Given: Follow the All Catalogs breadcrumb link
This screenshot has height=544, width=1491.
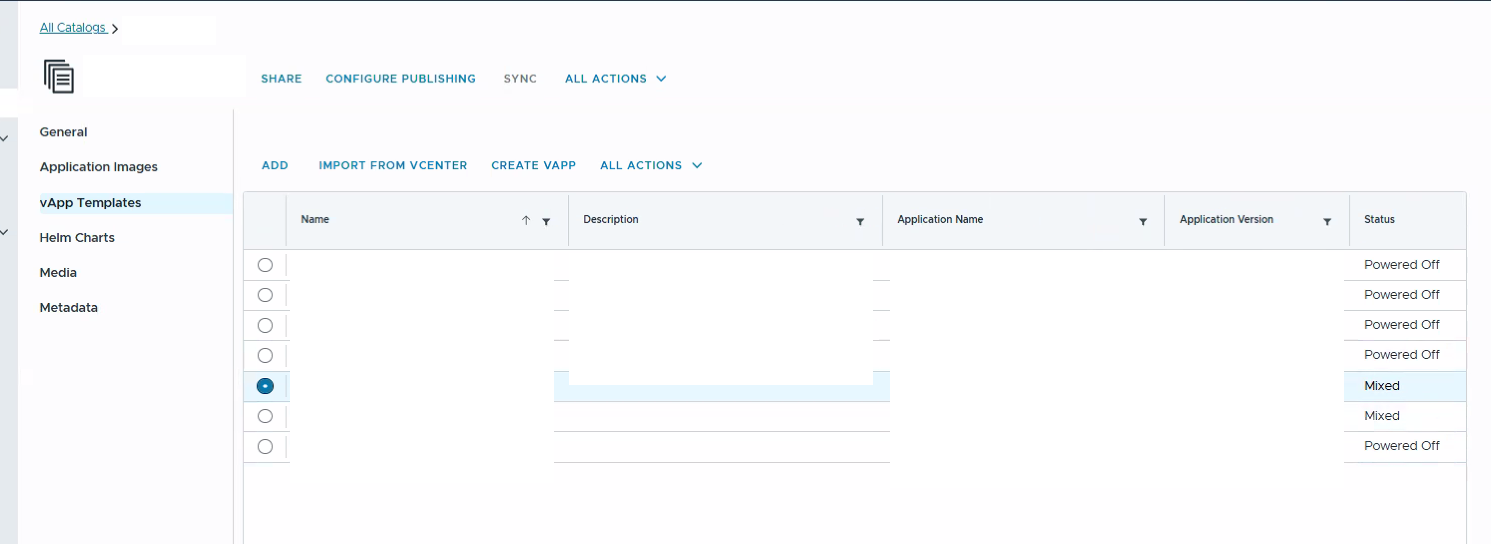Looking at the screenshot, I should coord(72,28).
